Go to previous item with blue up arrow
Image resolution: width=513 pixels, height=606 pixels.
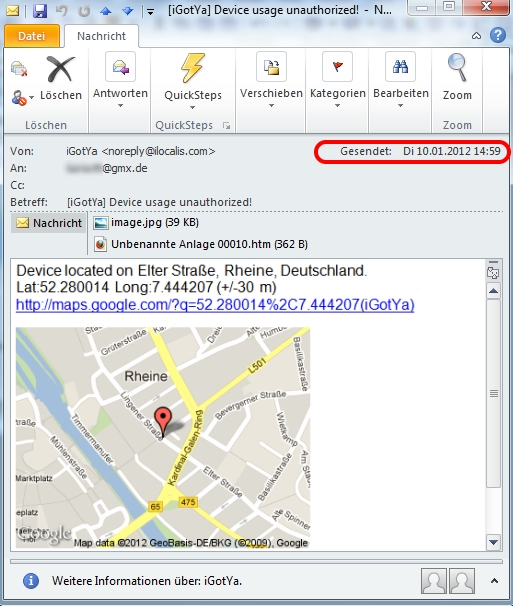[x=106, y=11]
